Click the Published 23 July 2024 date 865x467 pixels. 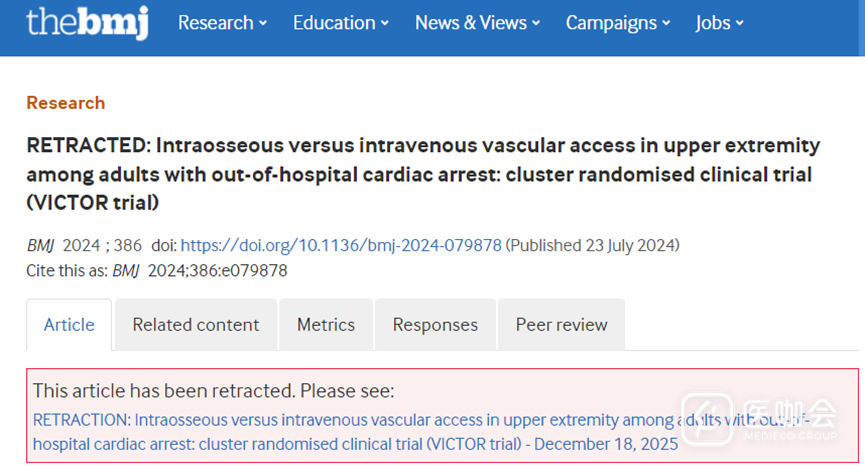click(593, 245)
